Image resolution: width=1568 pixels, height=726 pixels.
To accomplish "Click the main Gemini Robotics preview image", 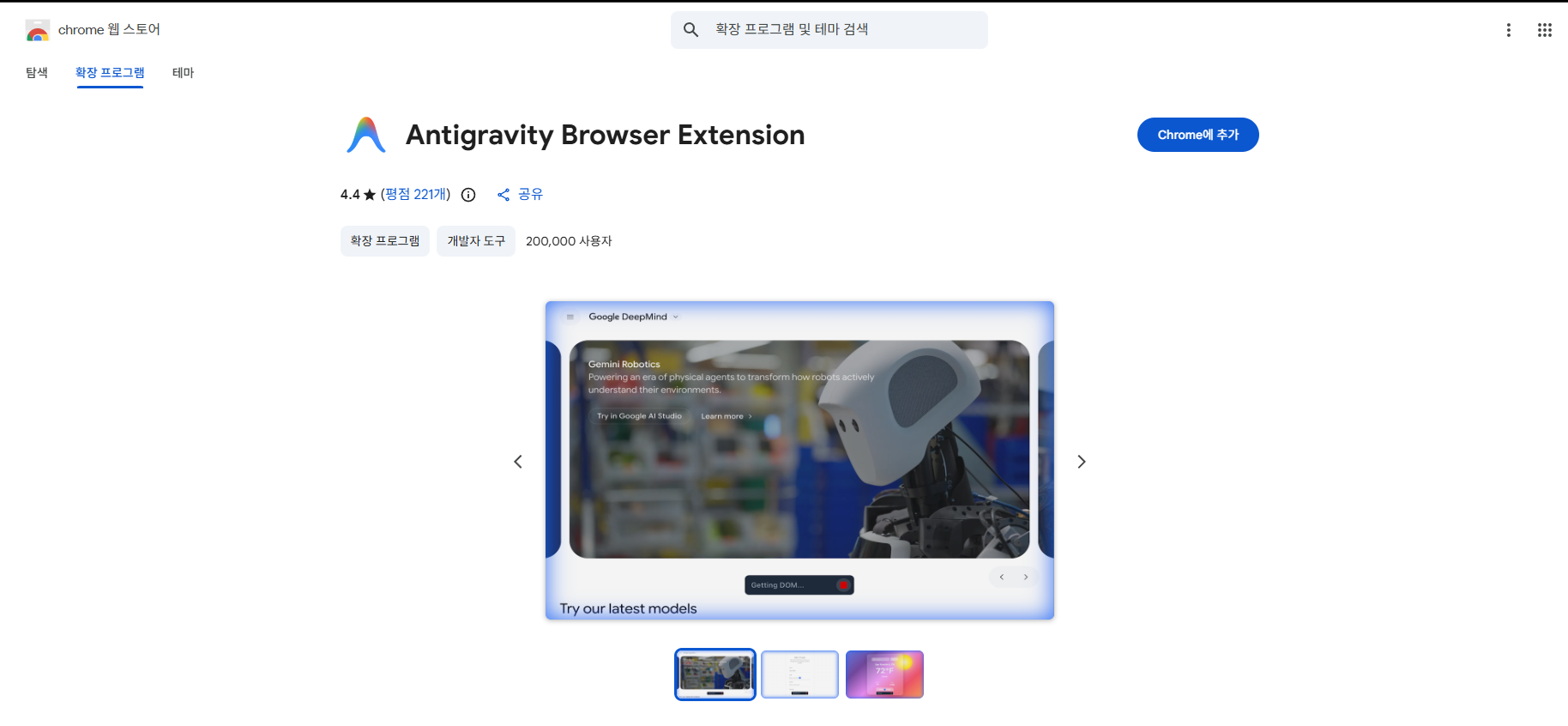I will [799, 460].
